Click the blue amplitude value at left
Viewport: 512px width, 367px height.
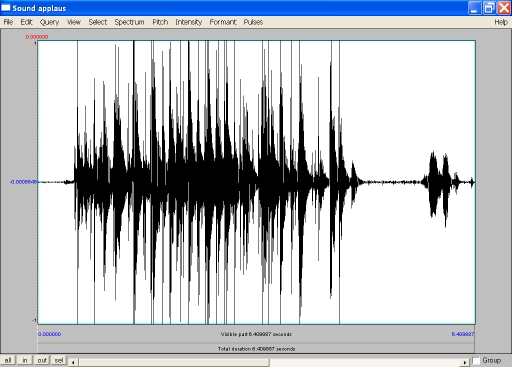click(24, 182)
